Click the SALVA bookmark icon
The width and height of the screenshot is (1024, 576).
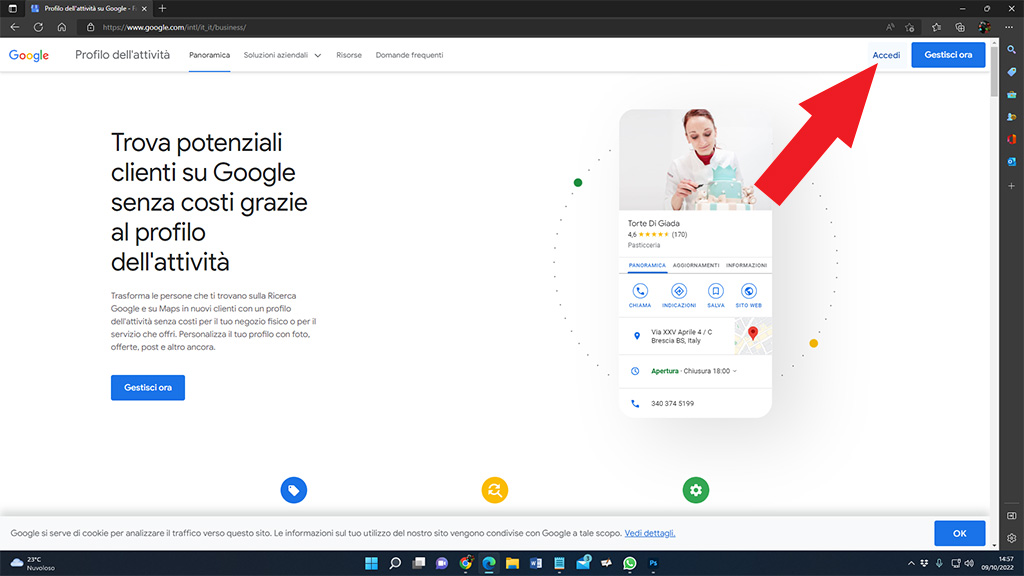click(x=716, y=291)
